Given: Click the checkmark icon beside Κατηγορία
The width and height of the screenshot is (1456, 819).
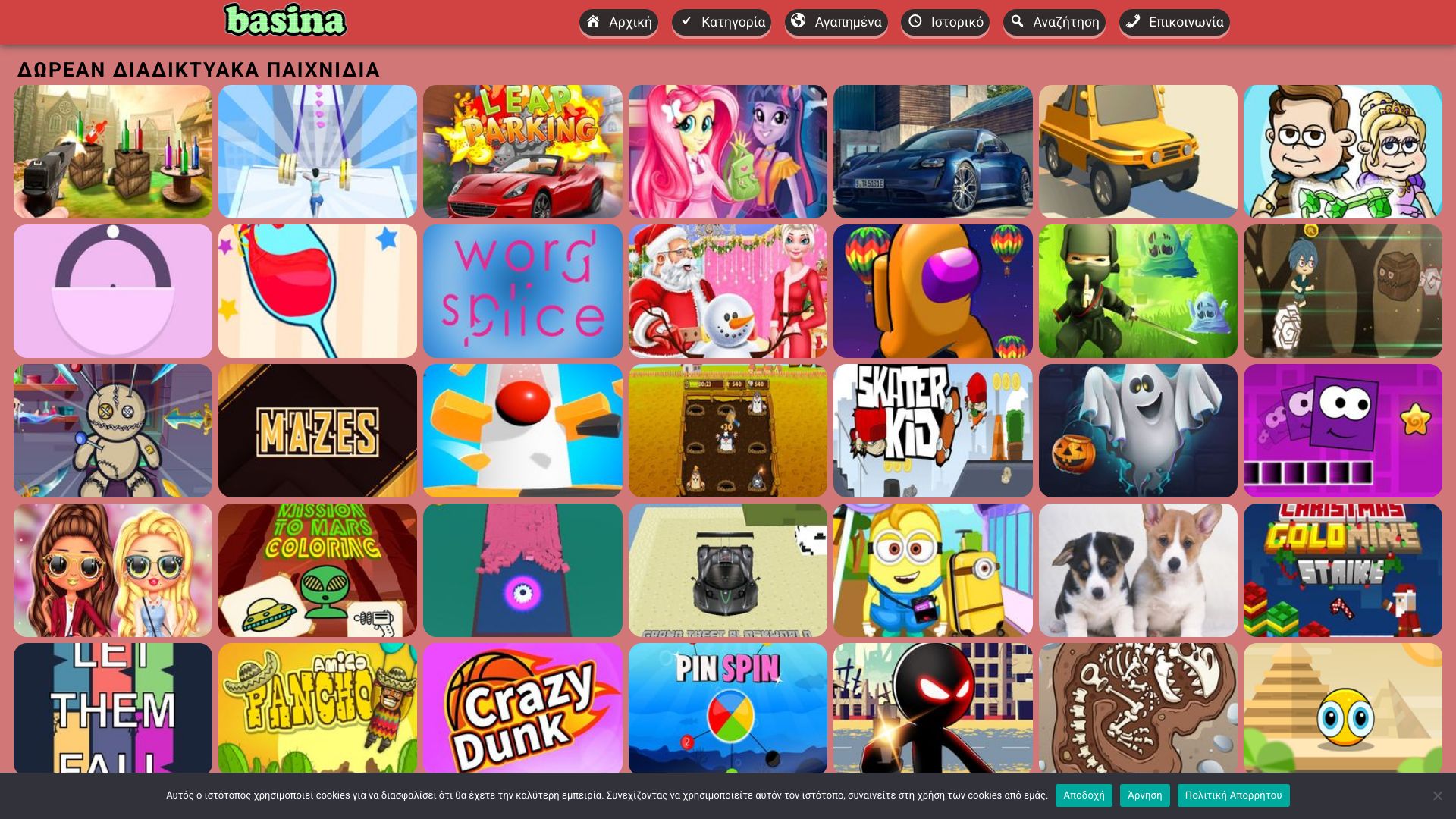Looking at the screenshot, I should 686,21.
